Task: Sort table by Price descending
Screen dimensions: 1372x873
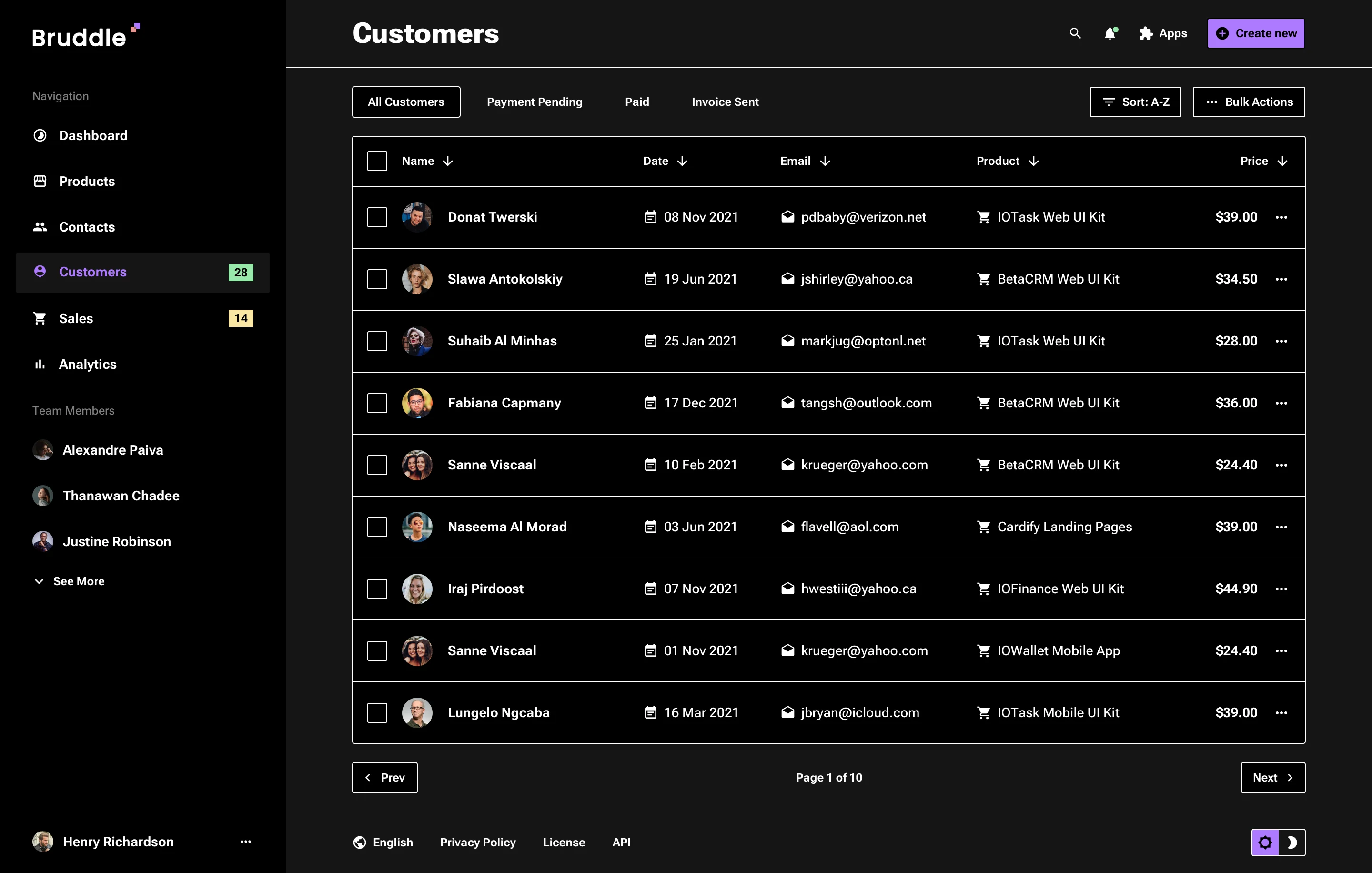Action: click(1281, 161)
